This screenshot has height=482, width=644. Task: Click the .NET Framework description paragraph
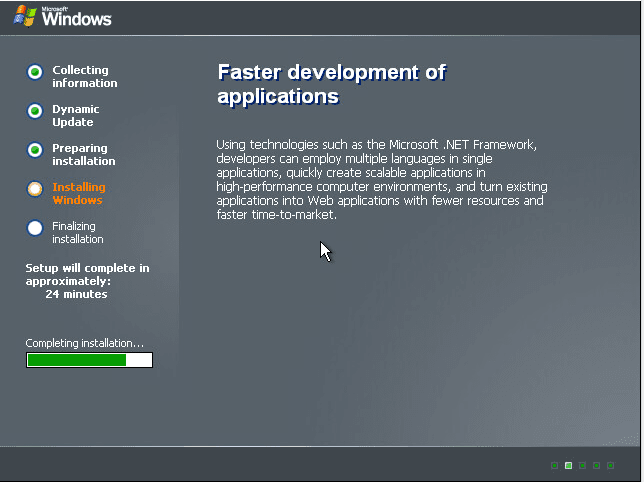click(x=382, y=179)
